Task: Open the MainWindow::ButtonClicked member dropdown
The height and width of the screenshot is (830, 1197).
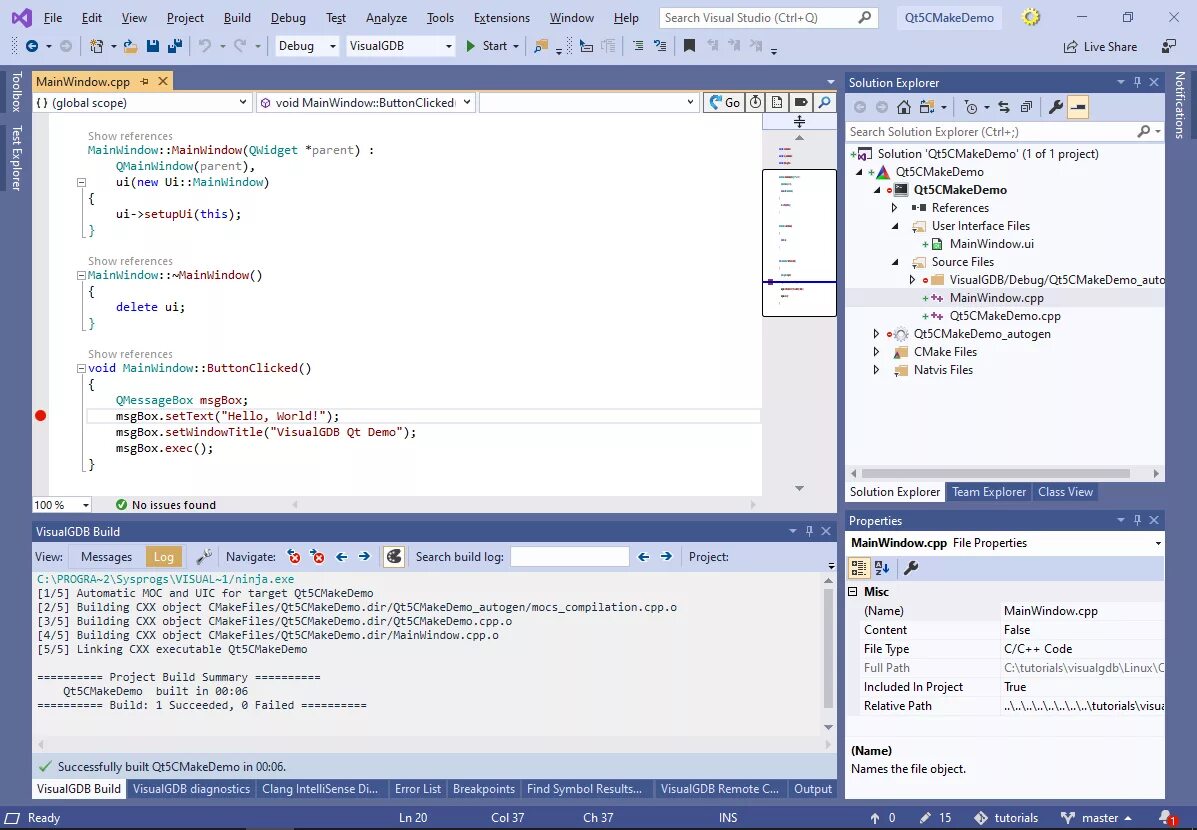Action: 366,102
